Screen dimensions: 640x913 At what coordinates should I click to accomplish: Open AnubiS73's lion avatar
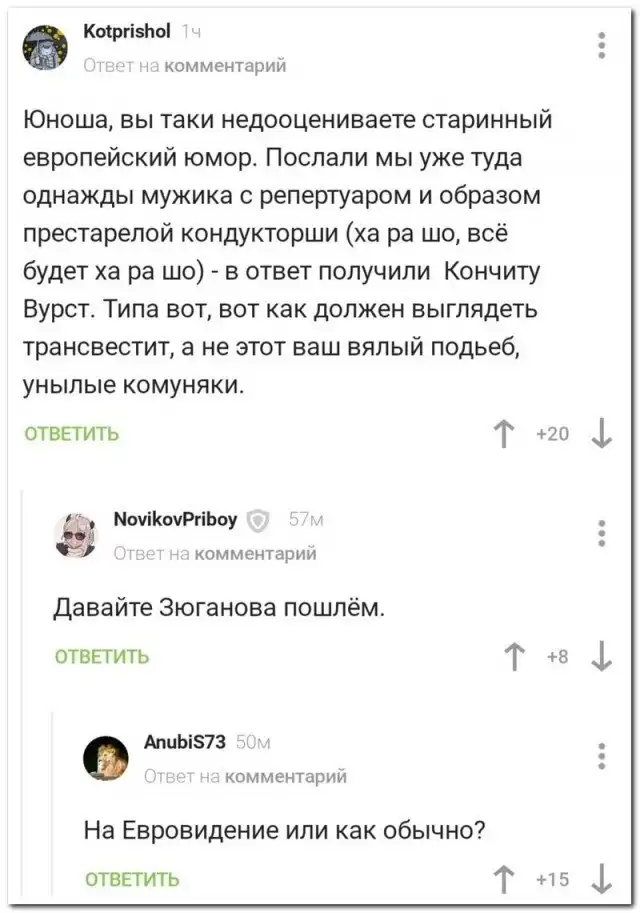click(107, 757)
